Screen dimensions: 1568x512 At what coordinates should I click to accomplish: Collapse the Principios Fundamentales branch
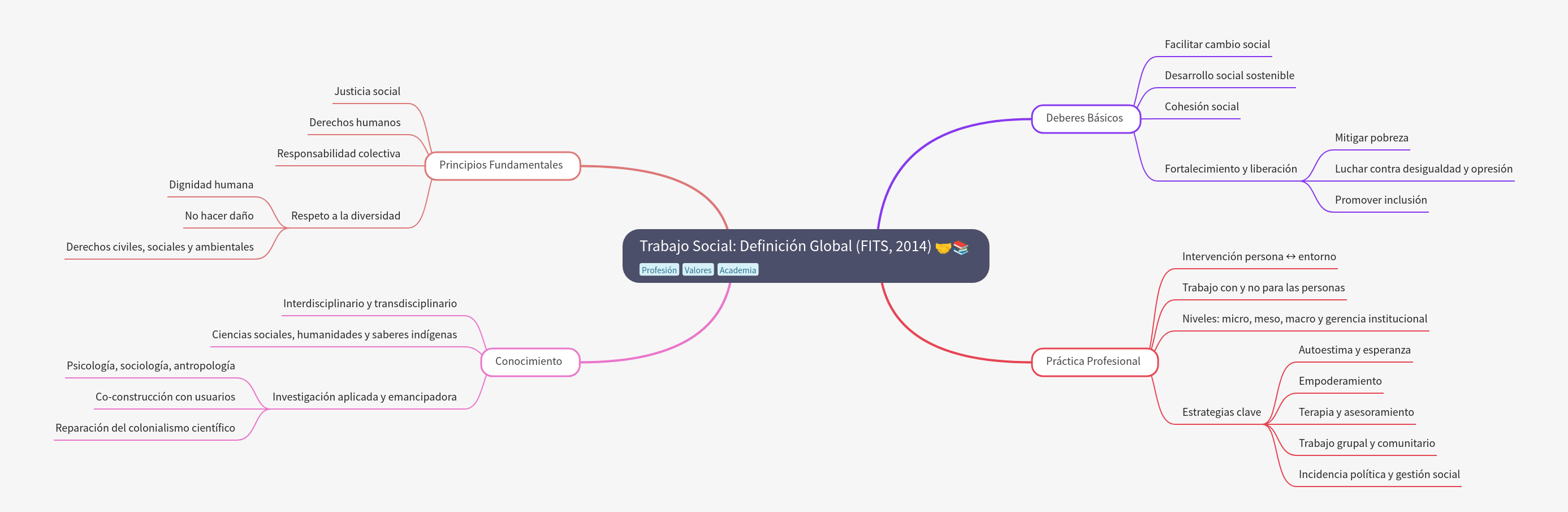(501, 165)
